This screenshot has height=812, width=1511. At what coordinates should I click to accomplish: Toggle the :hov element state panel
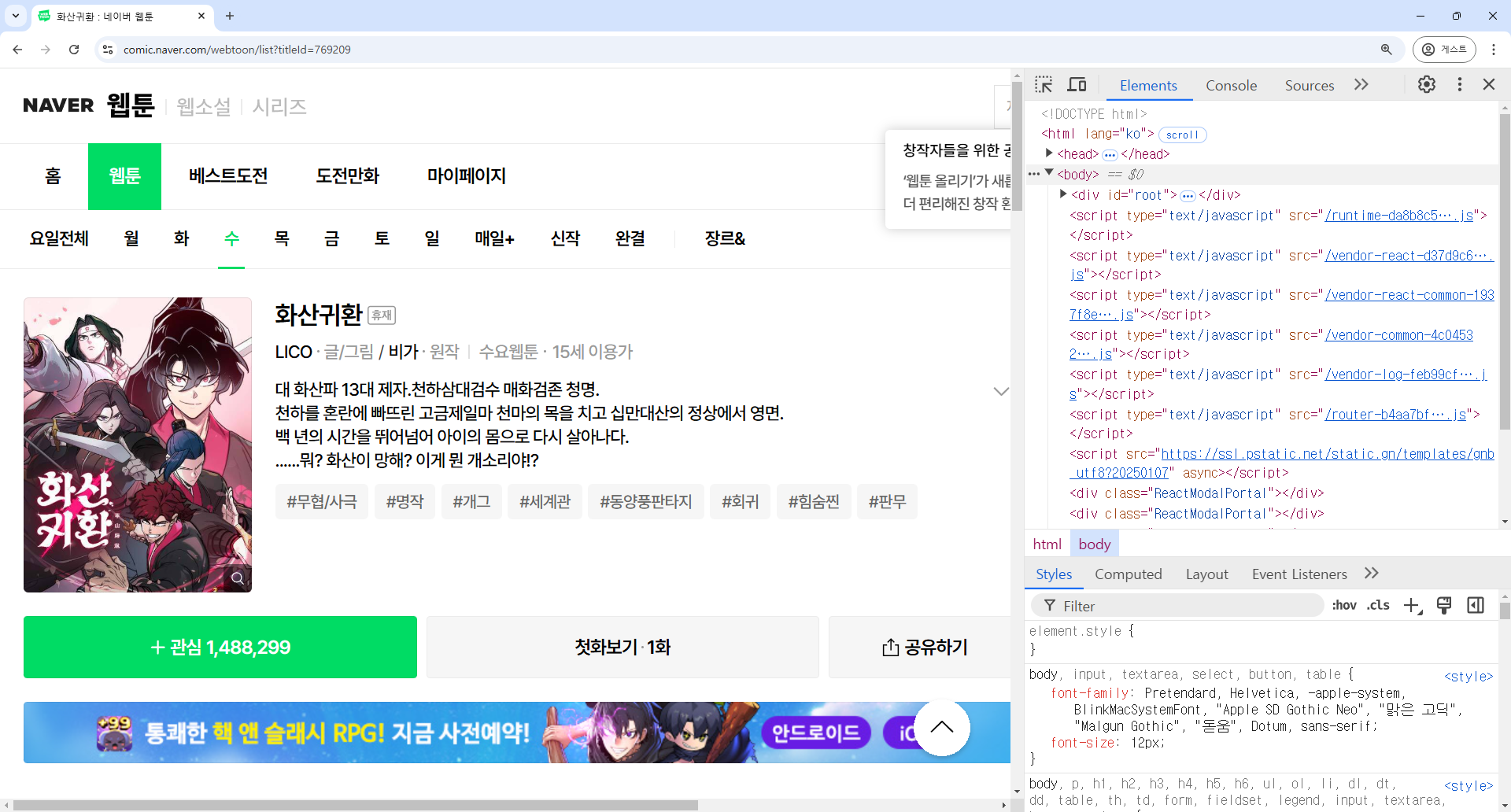coord(1344,605)
